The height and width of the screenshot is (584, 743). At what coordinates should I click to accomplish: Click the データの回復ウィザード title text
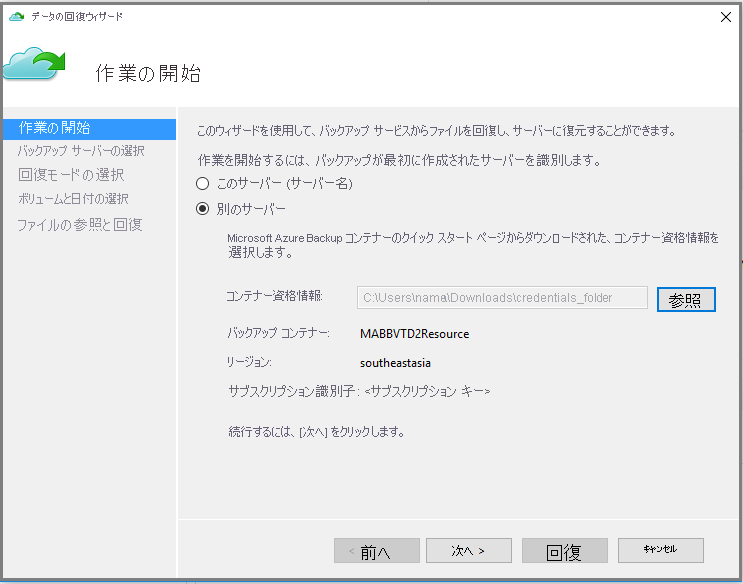pyautogui.click(x=77, y=17)
